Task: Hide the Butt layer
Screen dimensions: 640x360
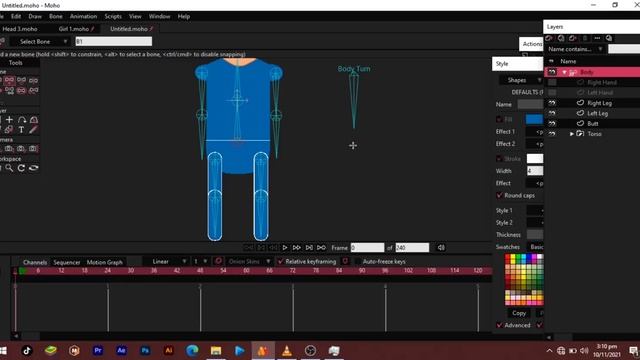Action: click(552, 123)
